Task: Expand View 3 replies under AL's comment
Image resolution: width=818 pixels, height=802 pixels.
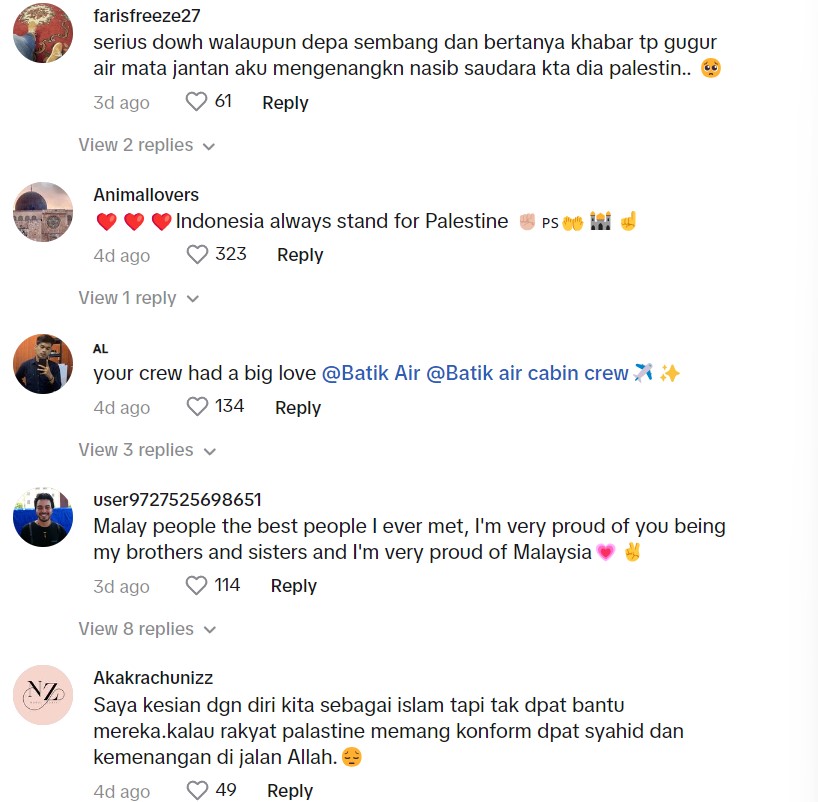Action: point(147,451)
